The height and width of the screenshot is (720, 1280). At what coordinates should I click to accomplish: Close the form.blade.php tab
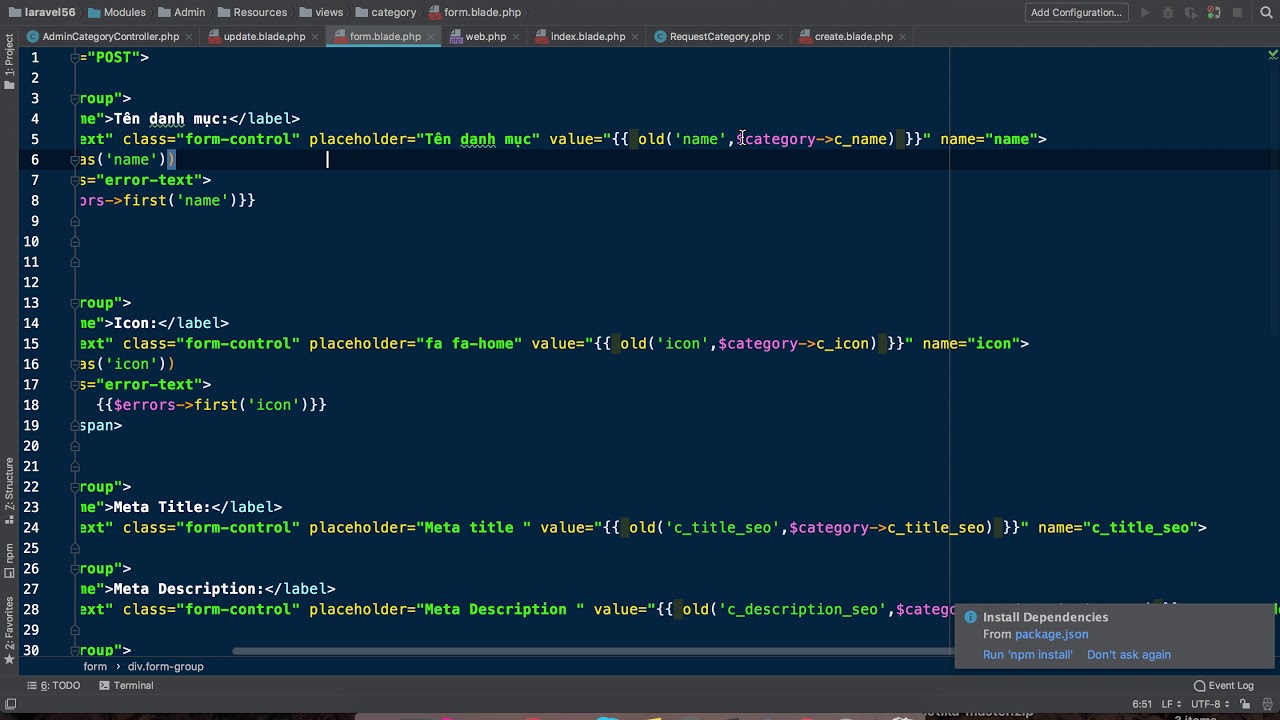(x=431, y=37)
